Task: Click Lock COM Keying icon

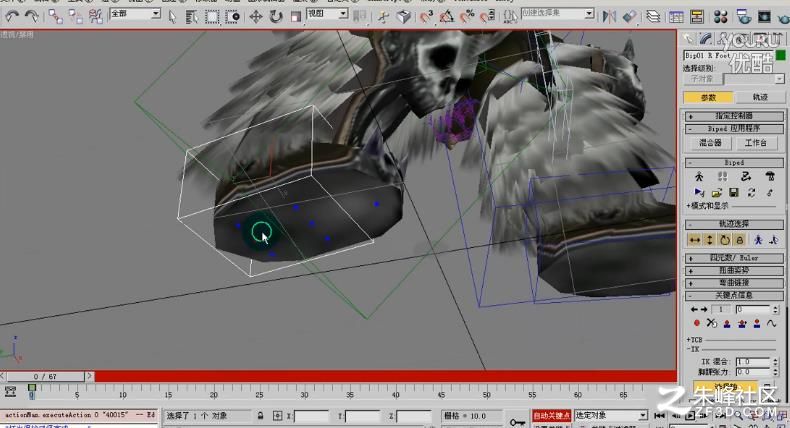Action: point(740,240)
